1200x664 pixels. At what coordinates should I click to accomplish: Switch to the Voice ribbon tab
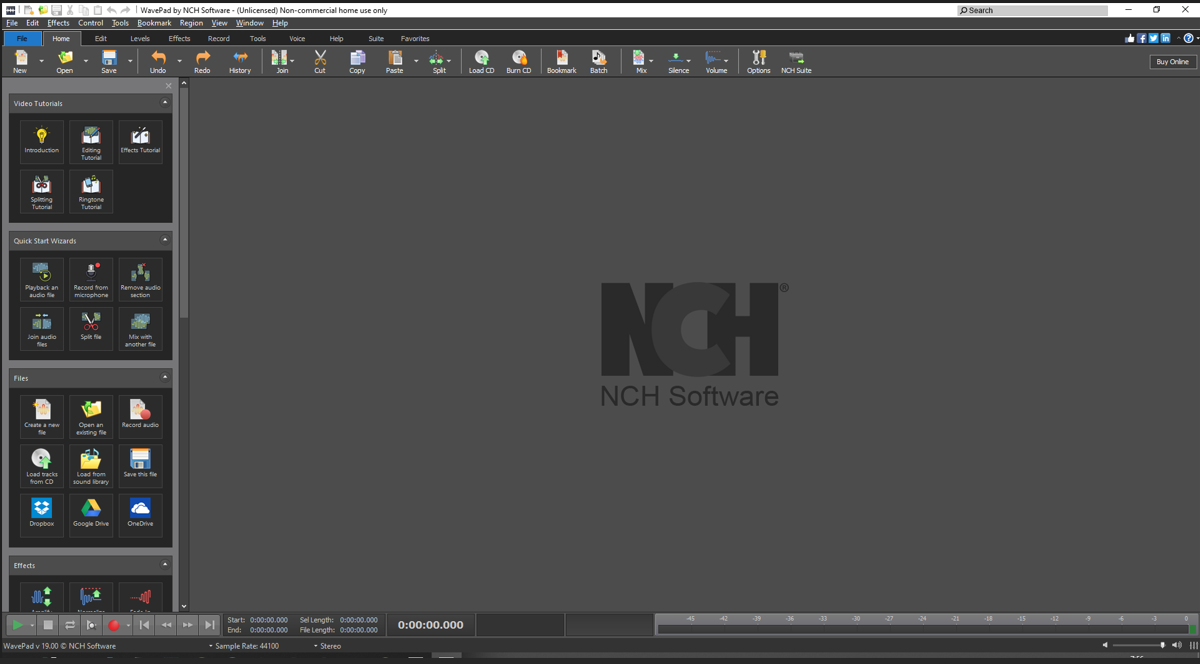(297, 38)
